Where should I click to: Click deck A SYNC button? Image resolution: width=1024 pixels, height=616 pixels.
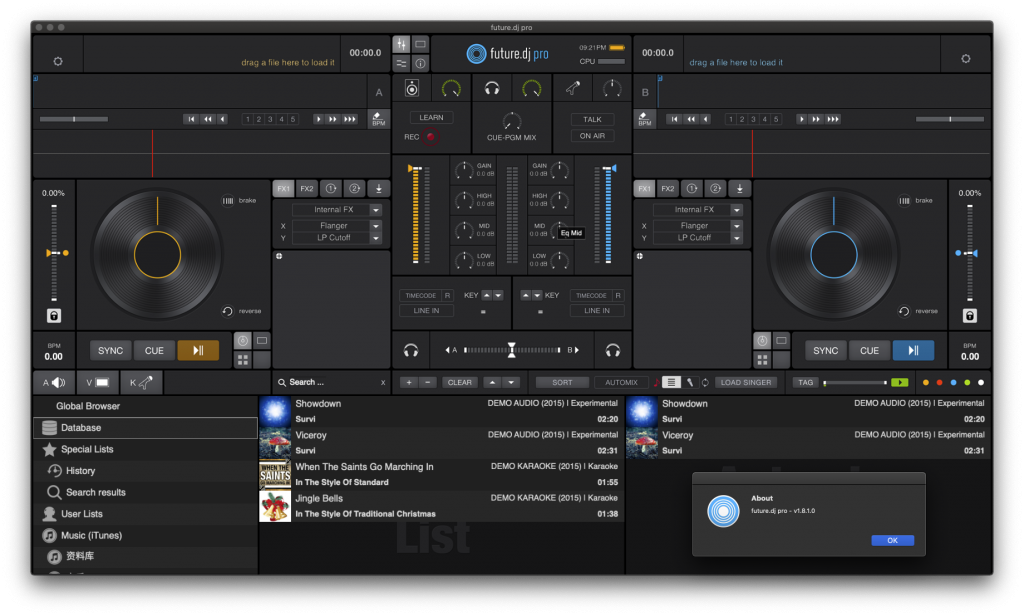pos(110,351)
